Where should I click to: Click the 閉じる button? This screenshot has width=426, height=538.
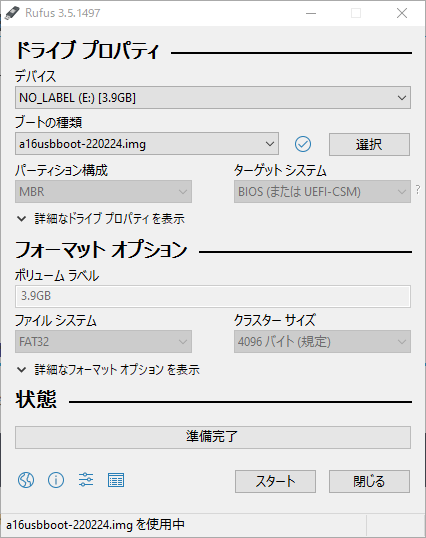369,481
